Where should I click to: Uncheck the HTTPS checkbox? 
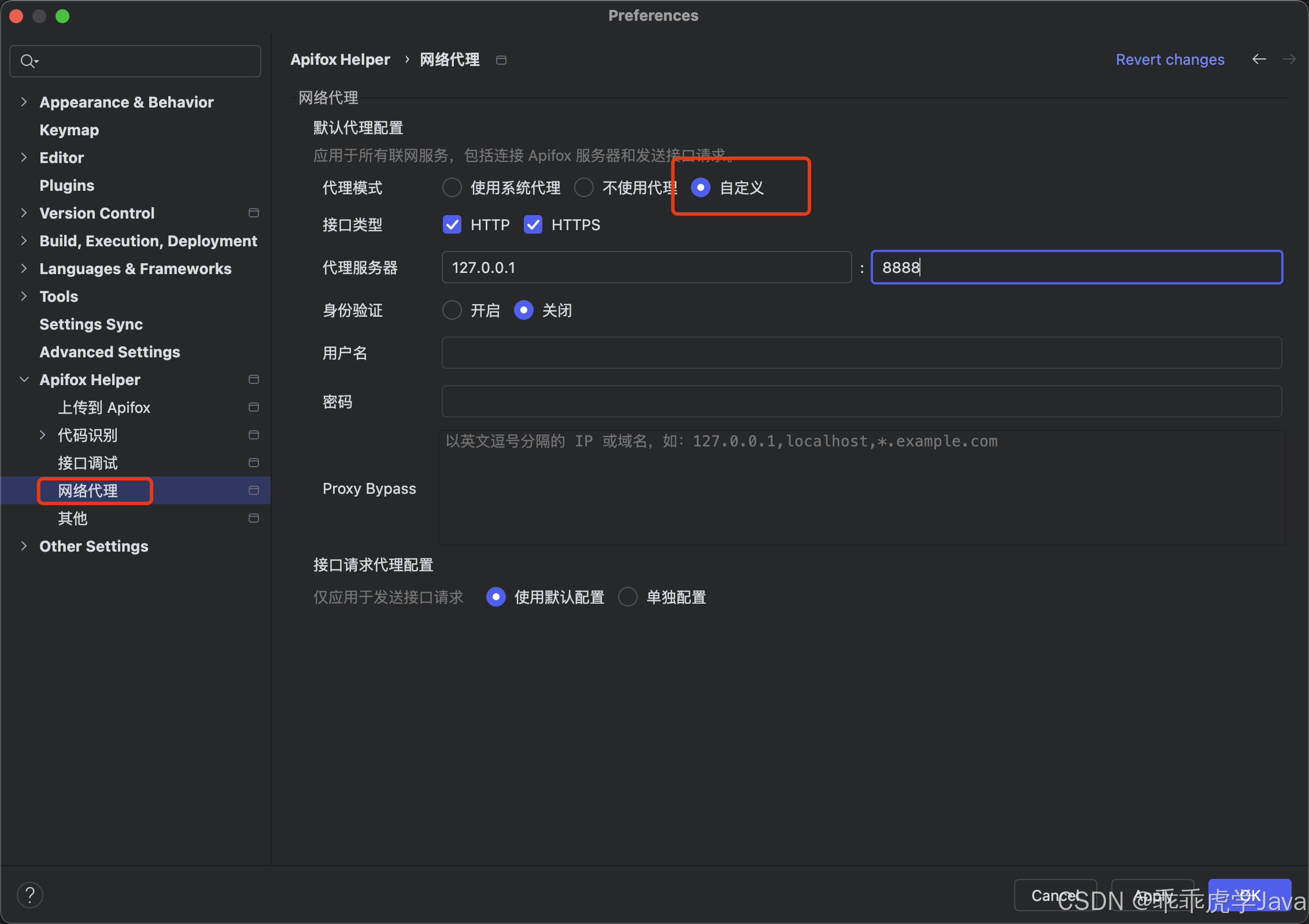533,224
